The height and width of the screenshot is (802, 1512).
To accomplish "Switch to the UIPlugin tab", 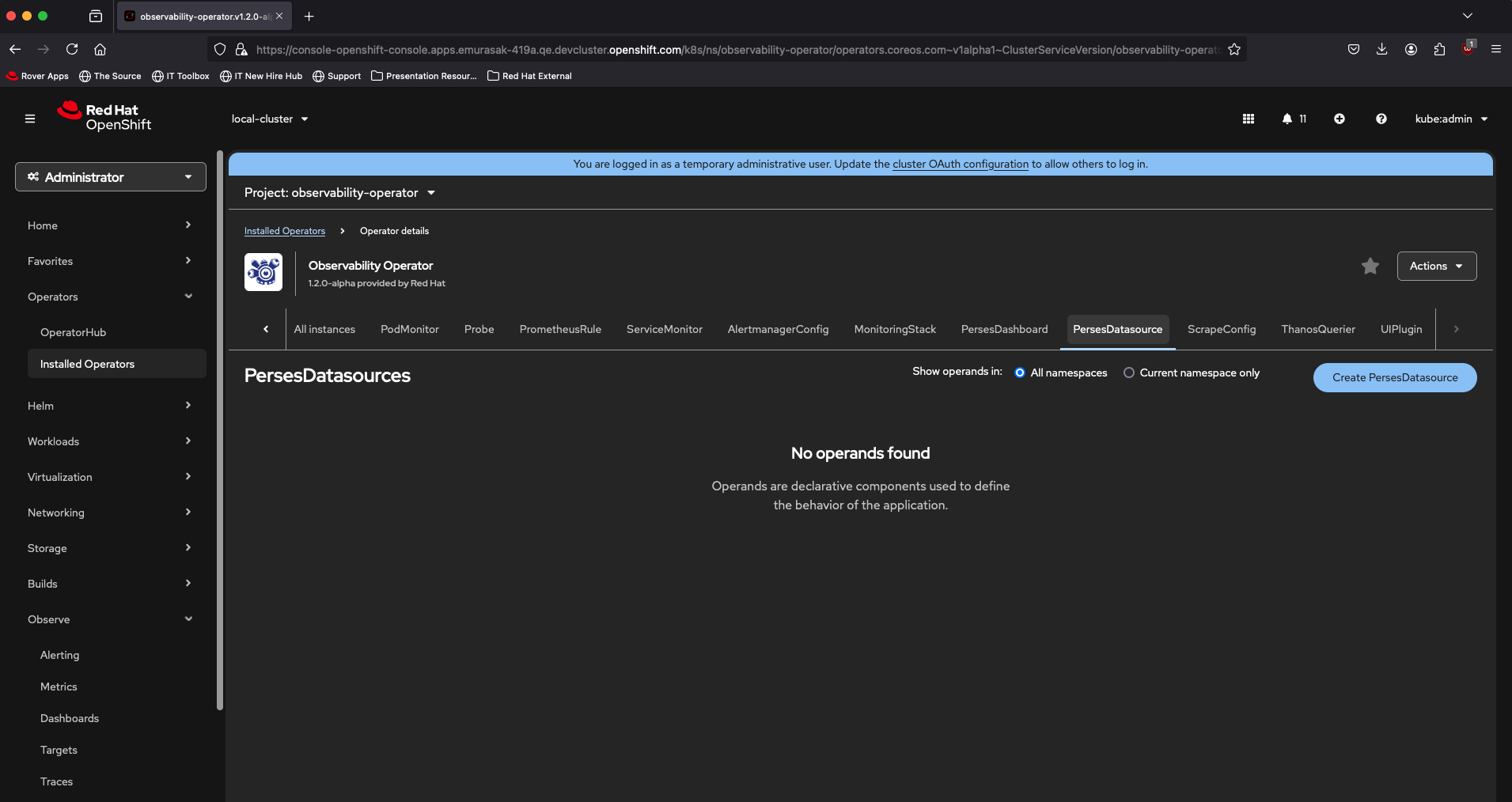I will tap(1401, 329).
